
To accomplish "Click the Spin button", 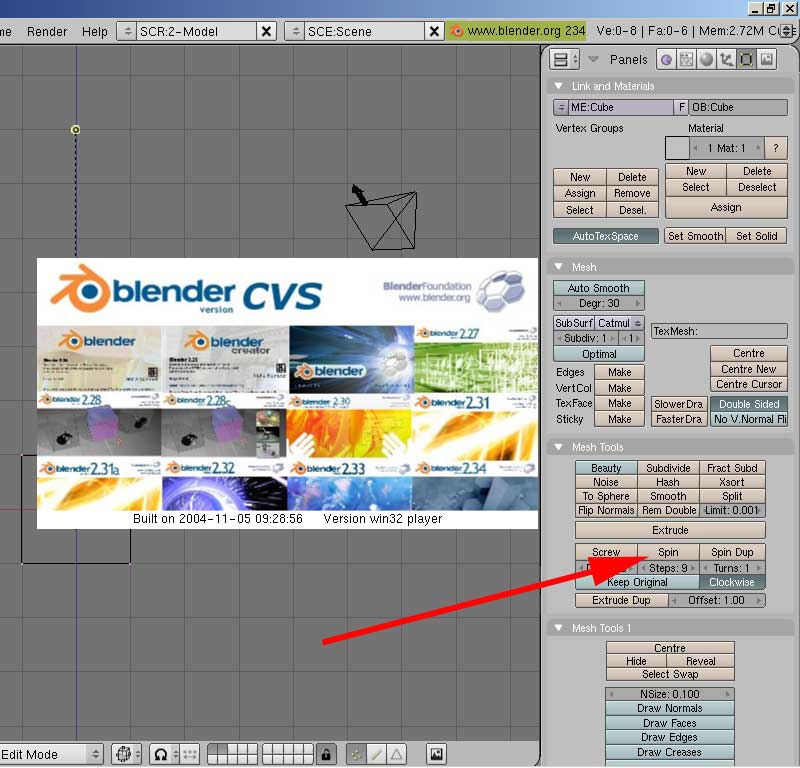I will click(668, 552).
